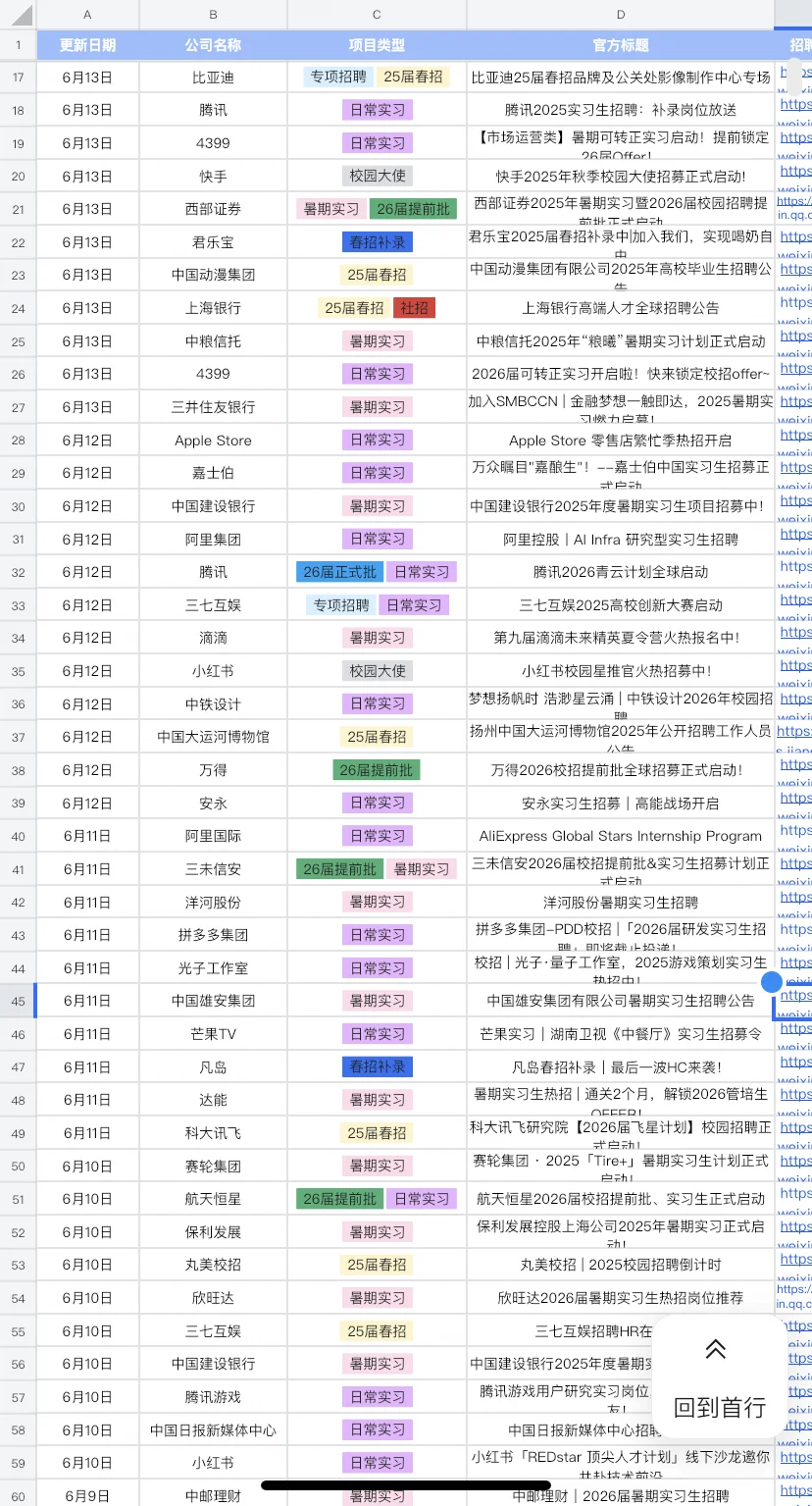
Task: Select row number 45
Action: pos(19,1001)
